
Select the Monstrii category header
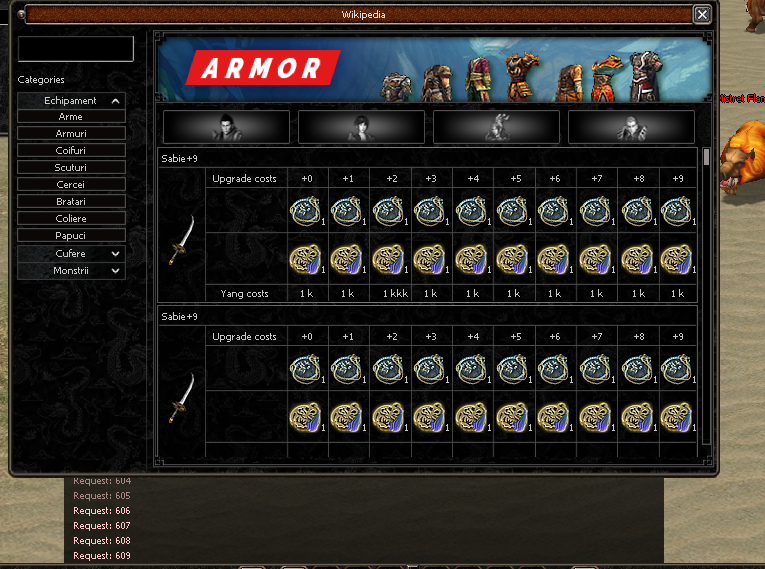point(71,271)
